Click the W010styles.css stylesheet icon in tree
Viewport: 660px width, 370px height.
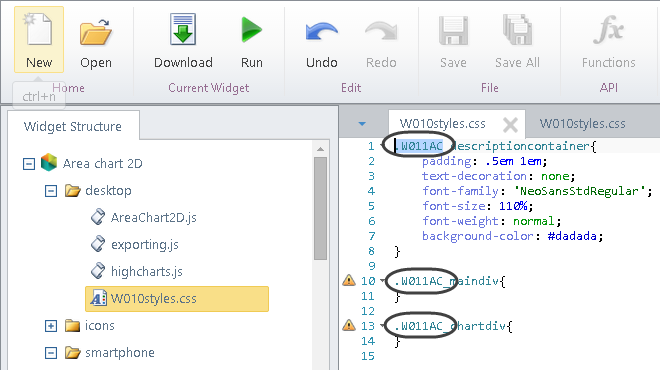tap(98, 298)
